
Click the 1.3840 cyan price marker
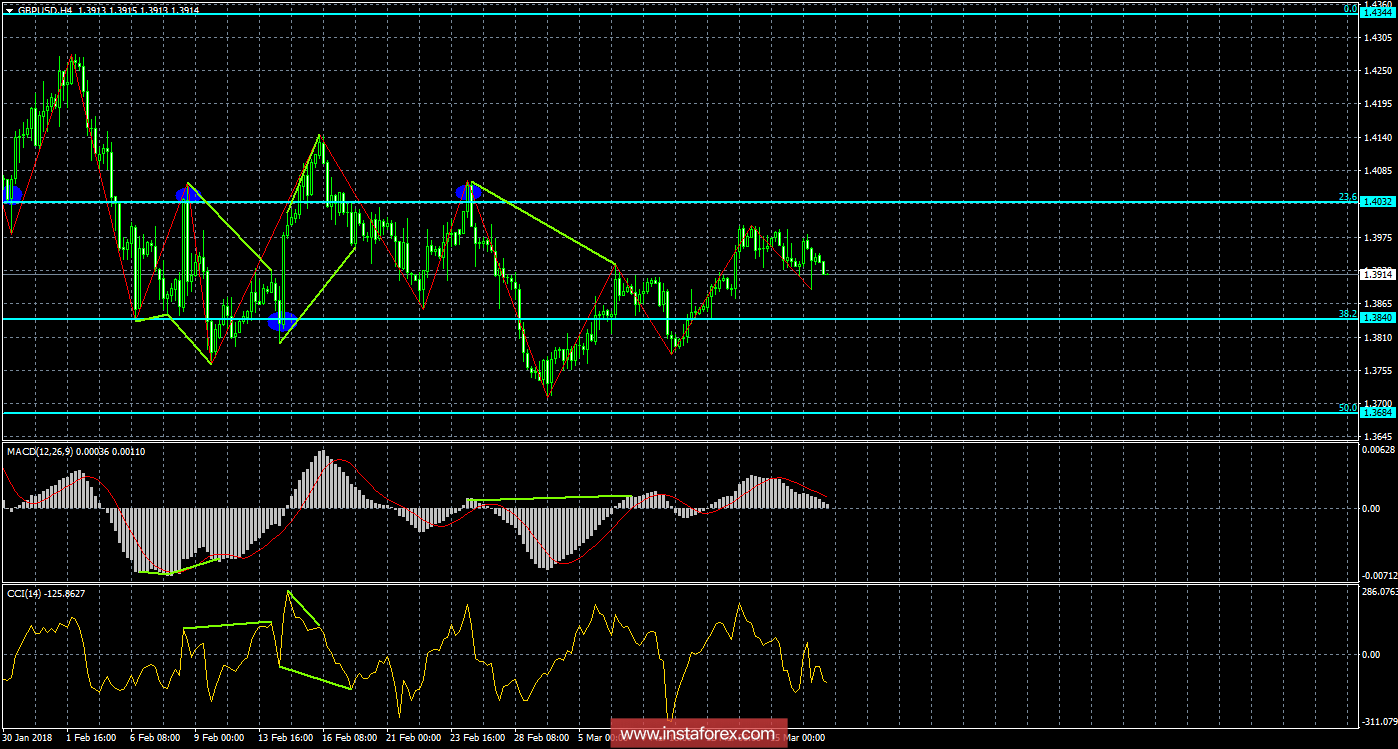pos(1379,317)
